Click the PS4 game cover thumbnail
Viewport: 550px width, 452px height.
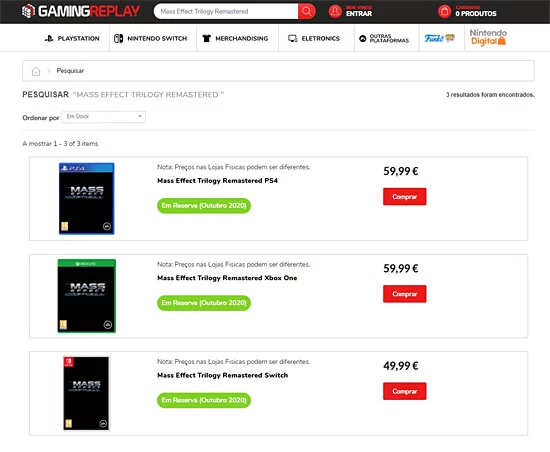[x=87, y=198]
